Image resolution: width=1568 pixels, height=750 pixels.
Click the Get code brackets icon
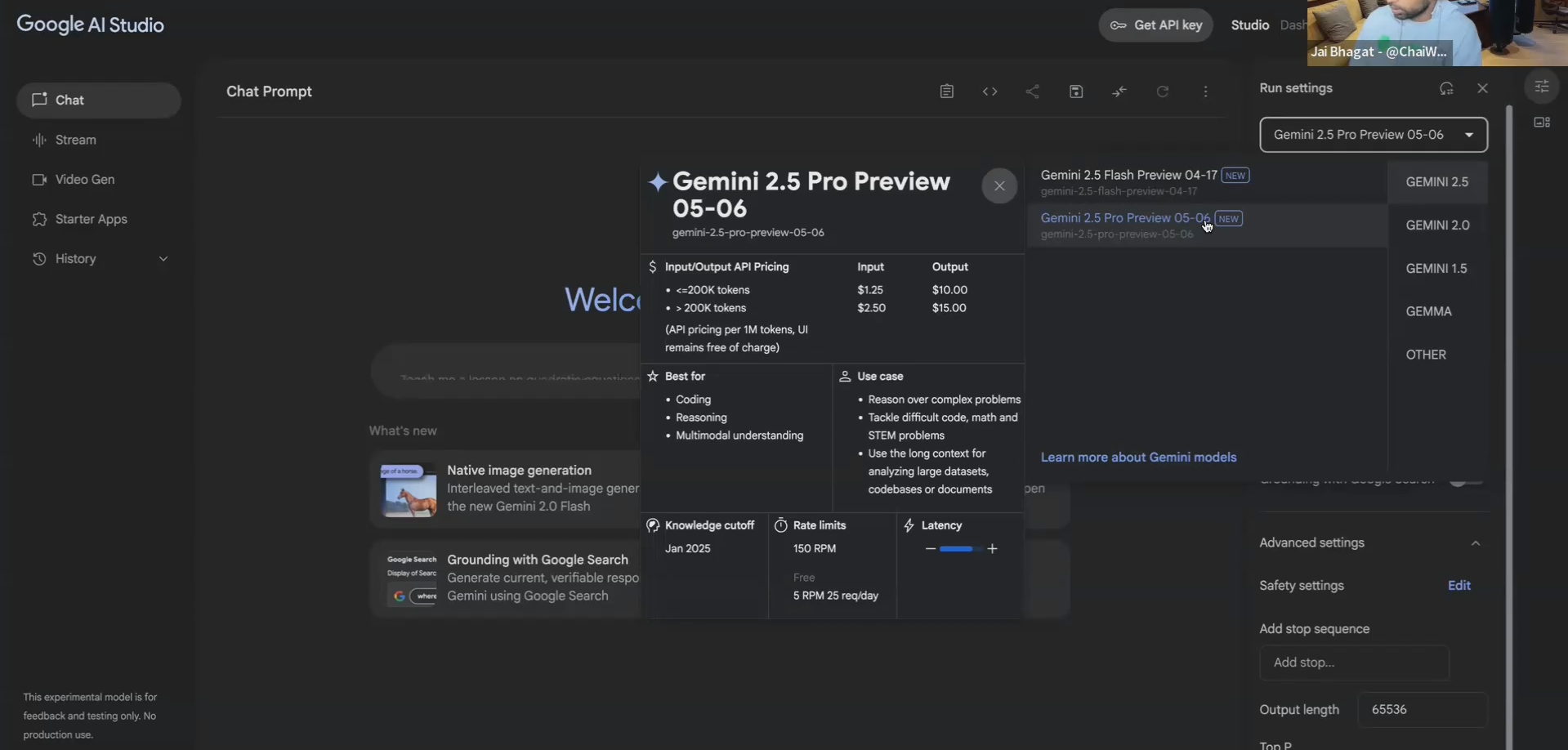(989, 92)
